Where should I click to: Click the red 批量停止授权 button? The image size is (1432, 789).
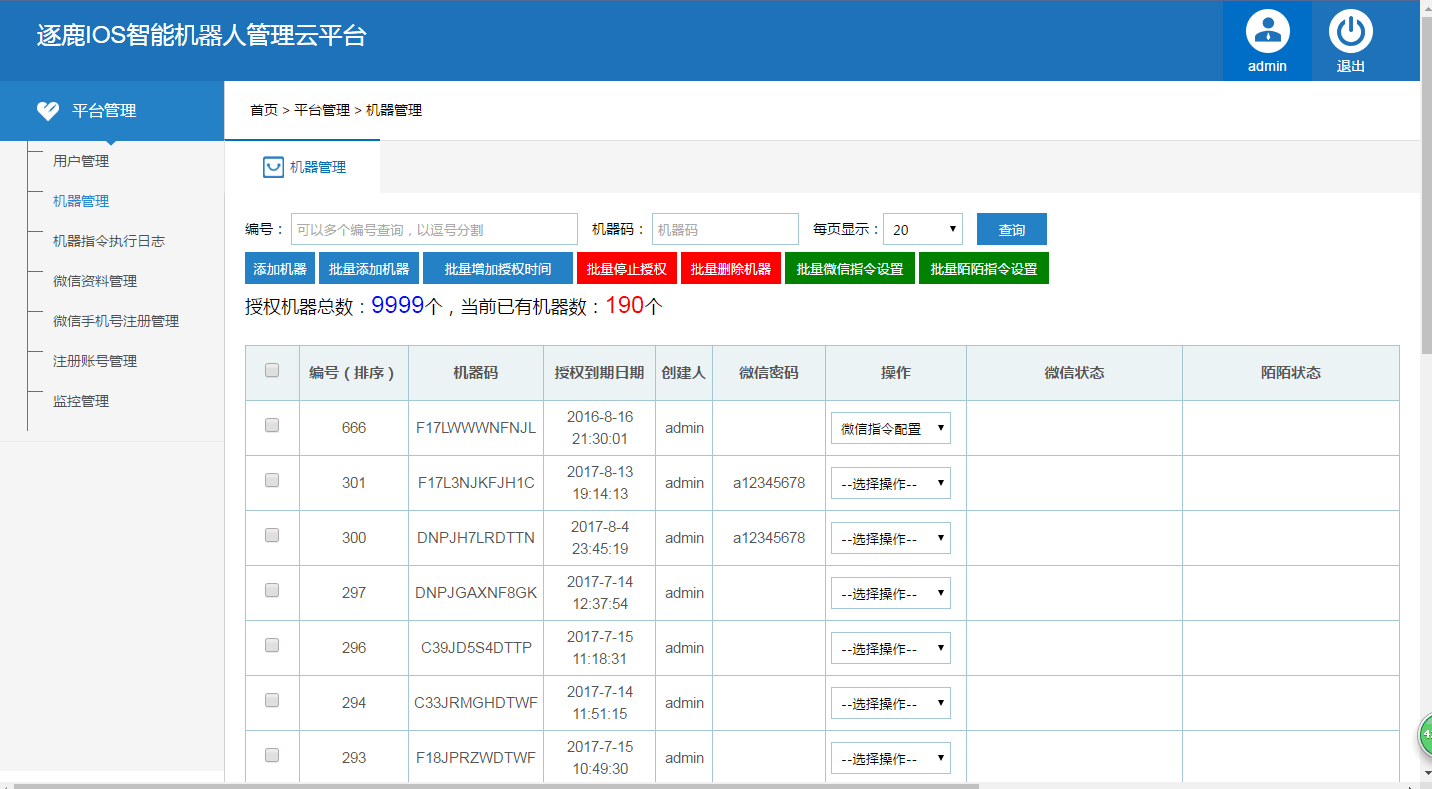(627, 268)
